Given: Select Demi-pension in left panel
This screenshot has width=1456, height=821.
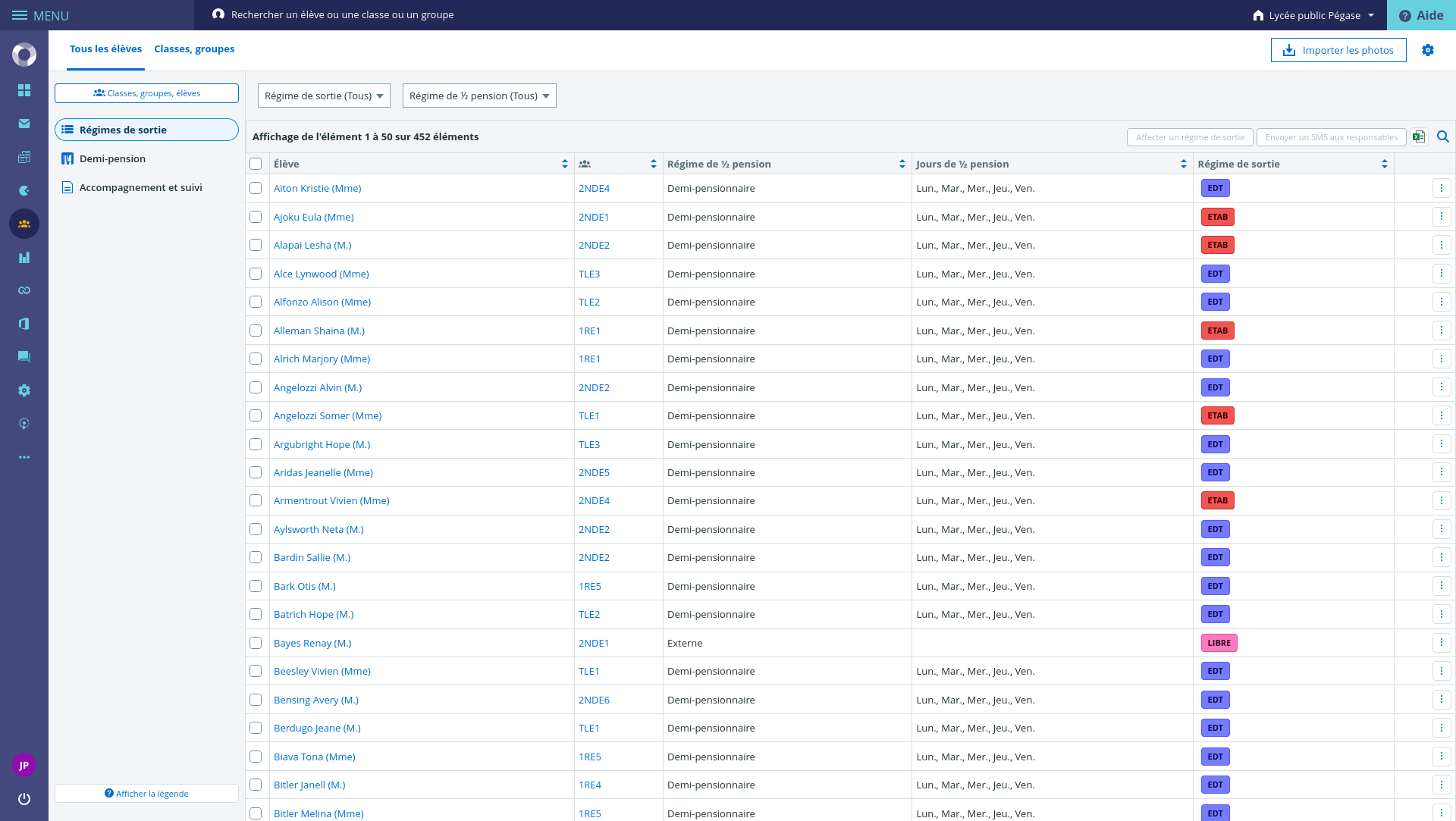Looking at the screenshot, I should tap(112, 158).
